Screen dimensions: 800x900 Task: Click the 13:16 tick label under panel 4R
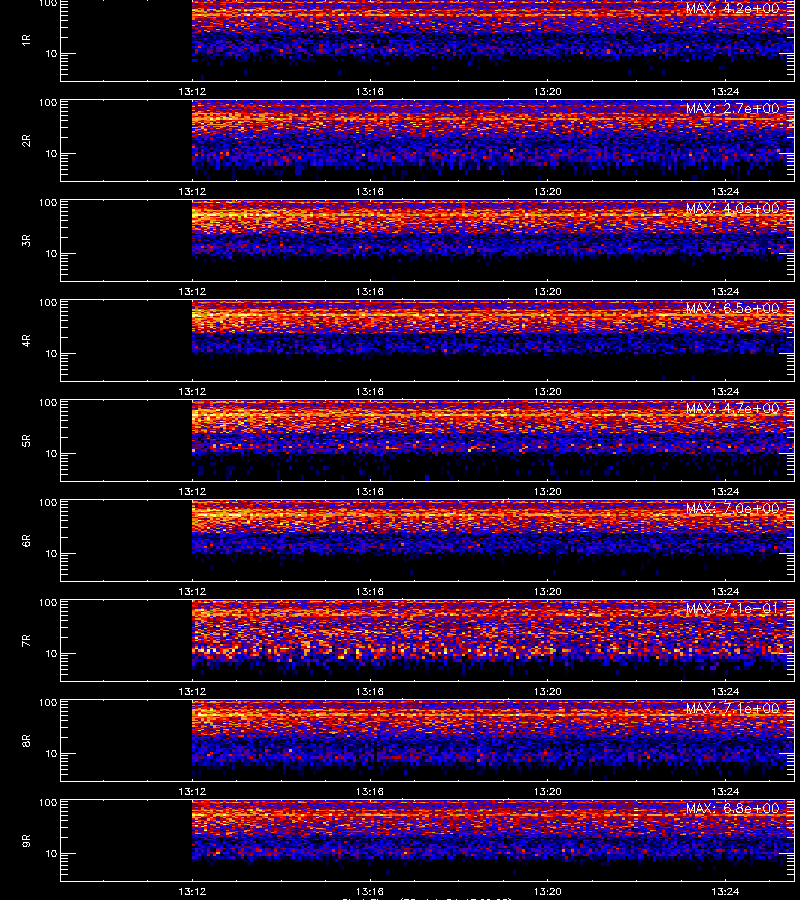tap(370, 391)
